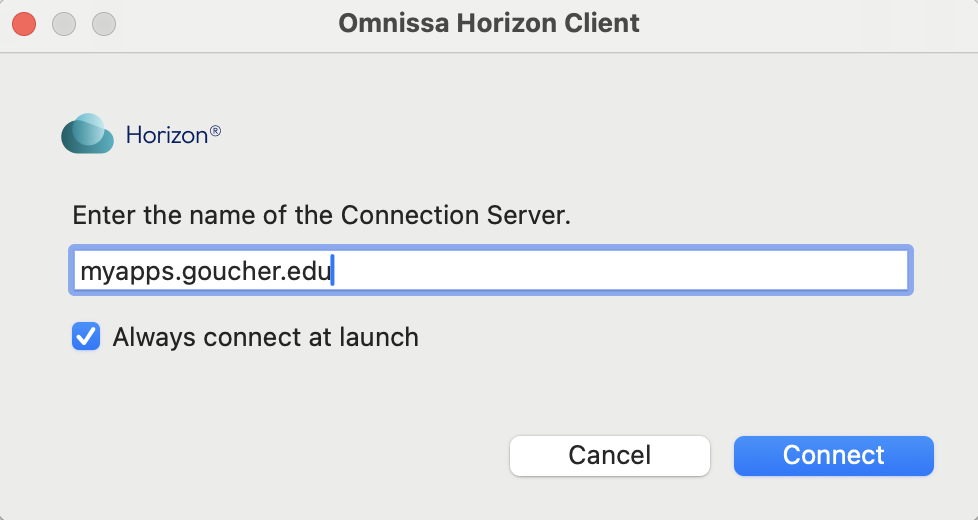Focus the Connection Server name field
The image size is (978, 520).
[489, 271]
